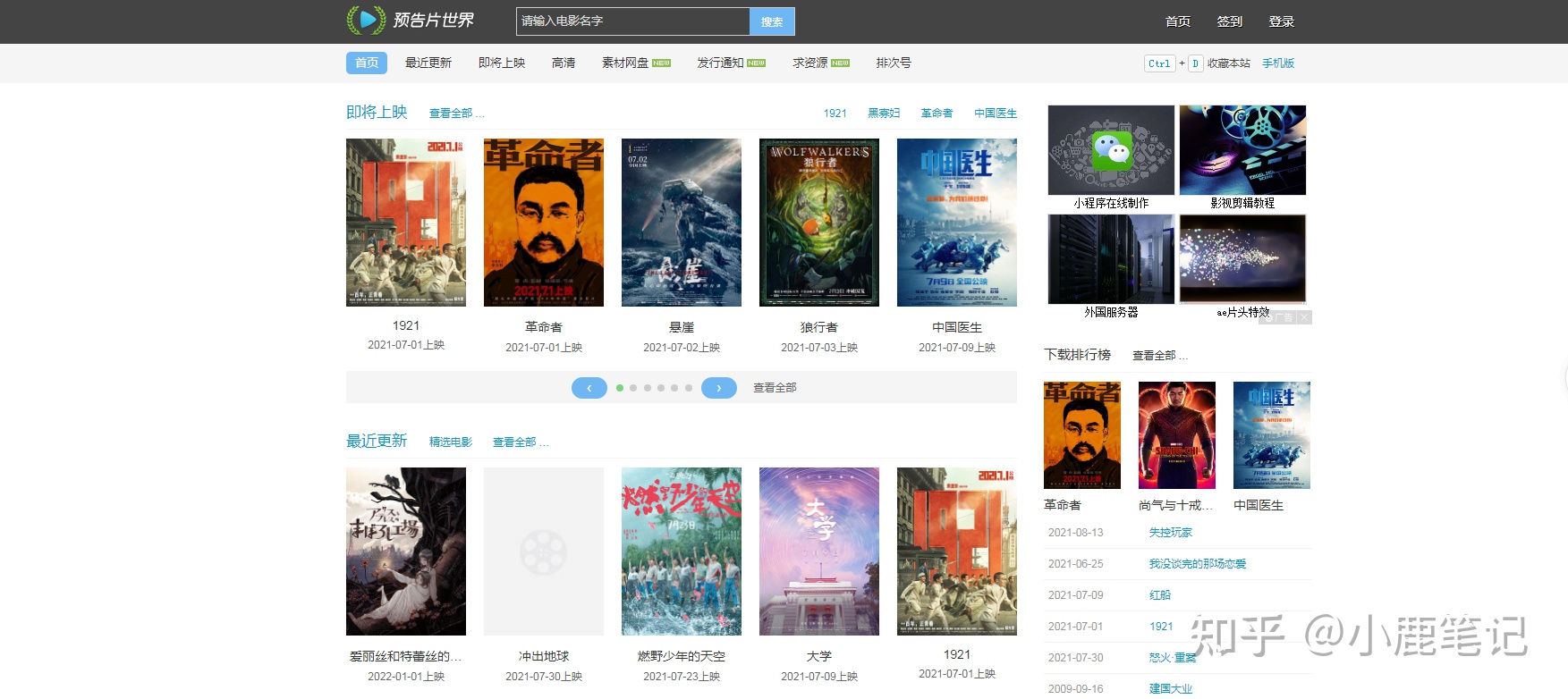Click the 请输入电影名字 search field
Screen dimensions: 1568x699
[x=632, y=21]
